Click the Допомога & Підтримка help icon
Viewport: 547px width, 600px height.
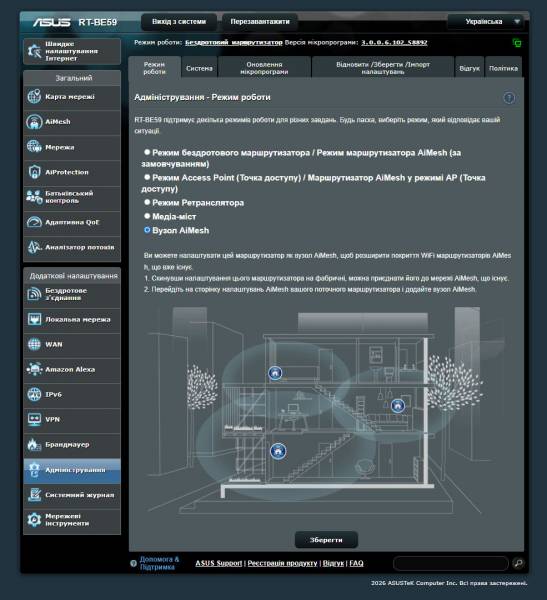[133, 563]
